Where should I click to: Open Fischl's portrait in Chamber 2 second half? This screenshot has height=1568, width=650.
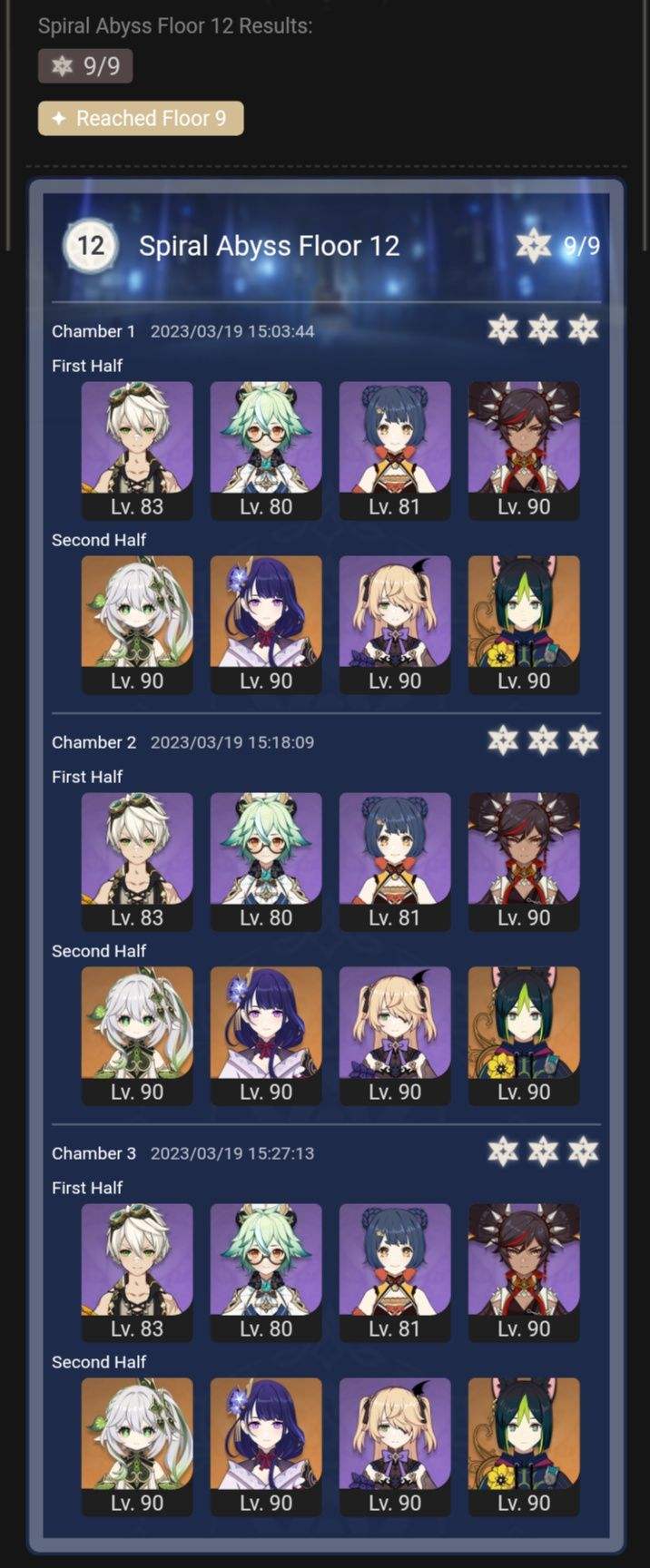pos(395,1035)
